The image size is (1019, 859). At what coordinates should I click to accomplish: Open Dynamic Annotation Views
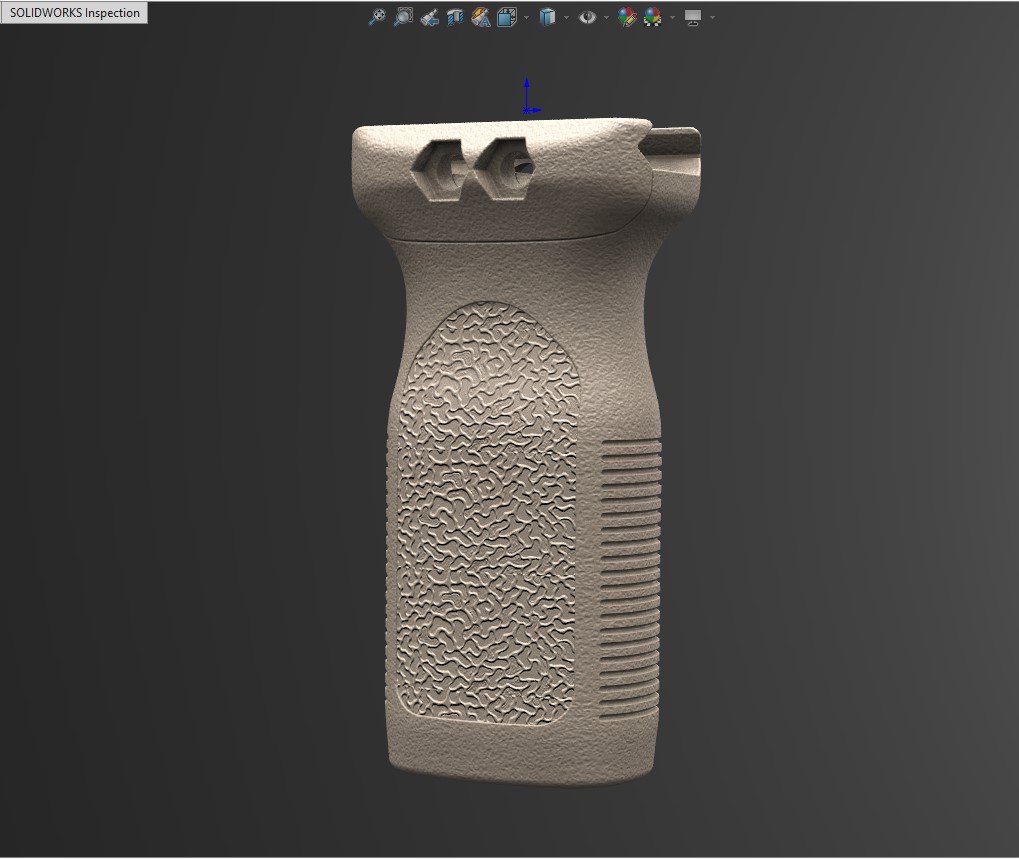[x=480, y=17]
